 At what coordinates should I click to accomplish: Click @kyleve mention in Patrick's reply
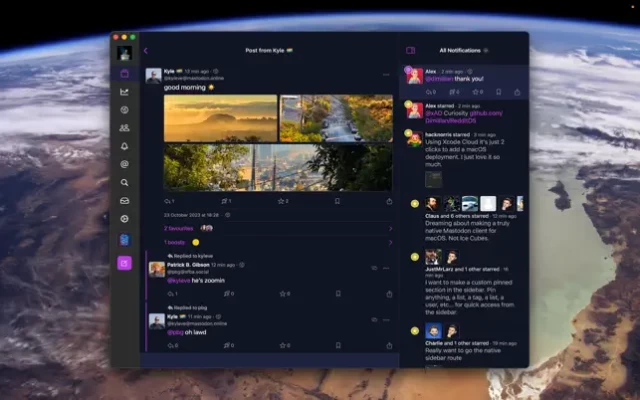pyautogui.click(x=176, y=281)
